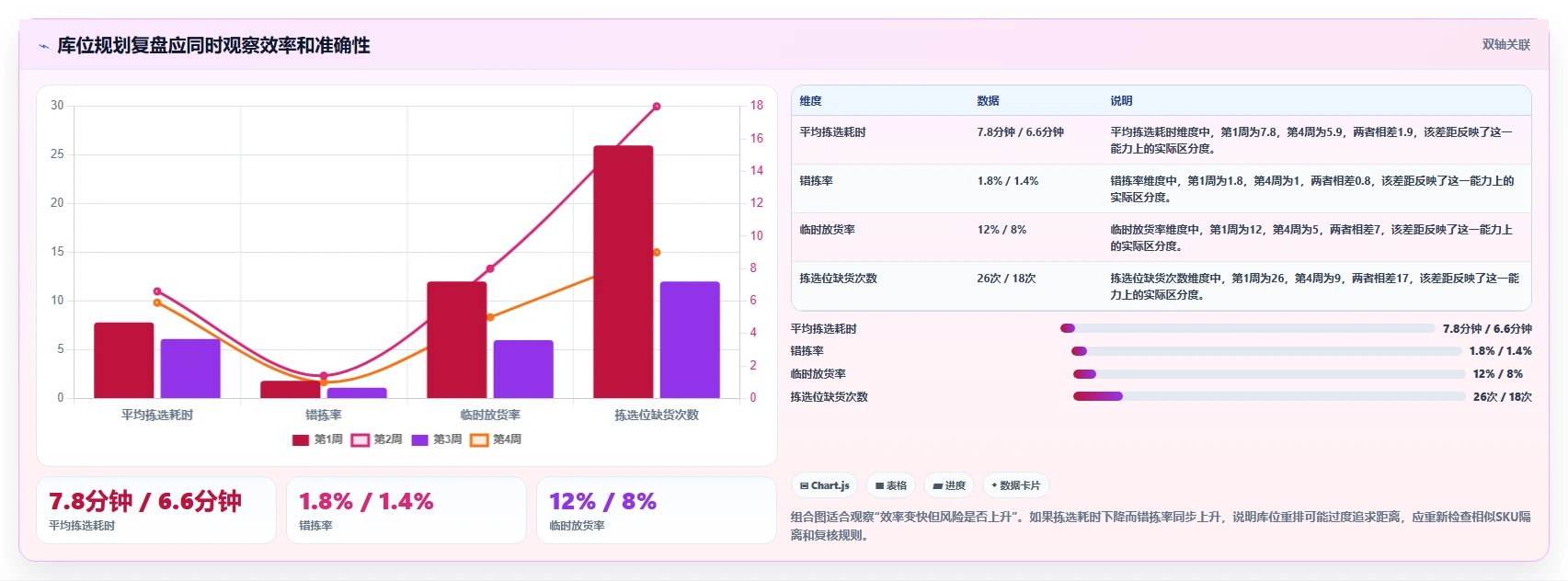Click the purple bar for 临时放货率

pyautogui.click(x=523, y=370)
